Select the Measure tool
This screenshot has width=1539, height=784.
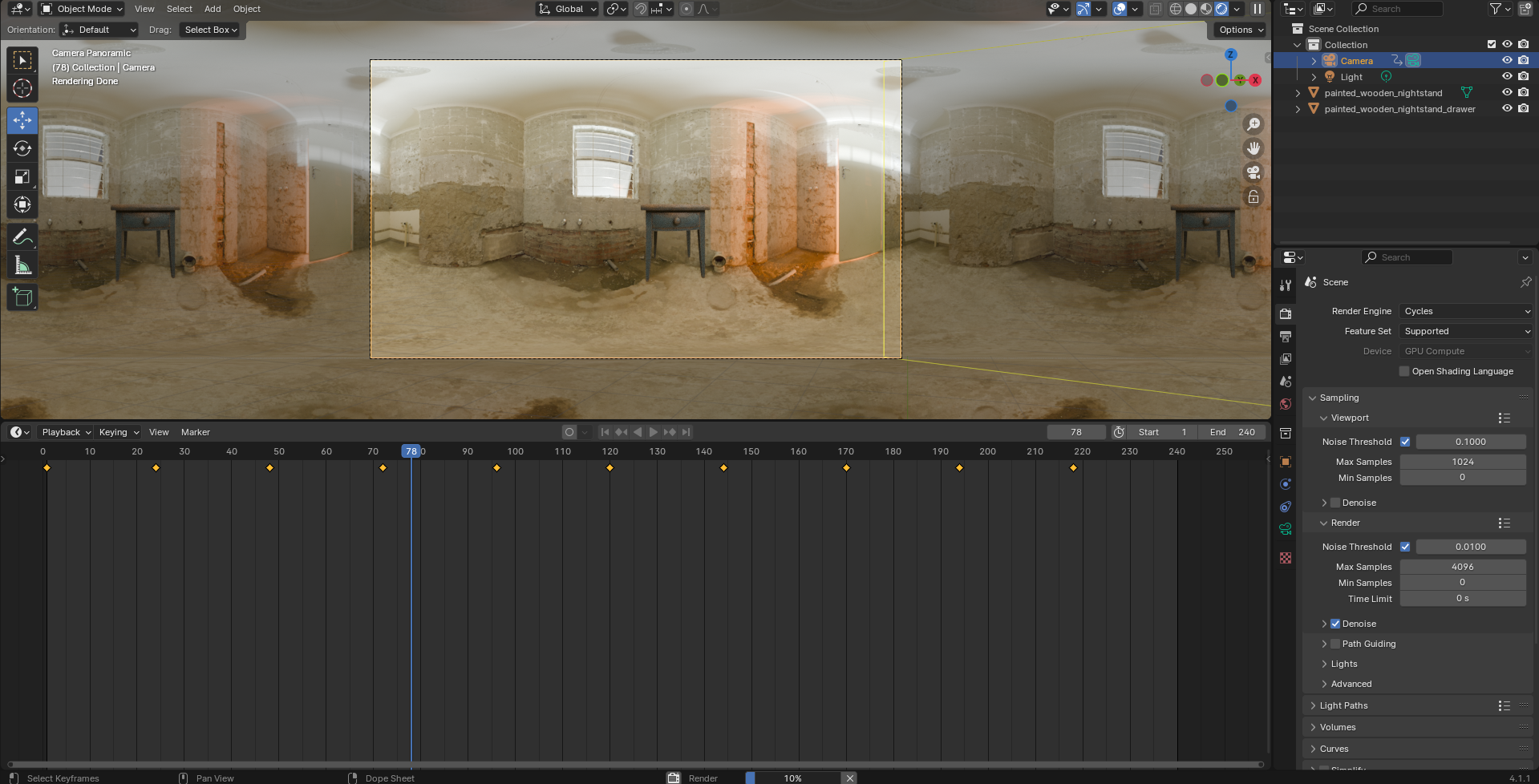click(x=22, y=265)
